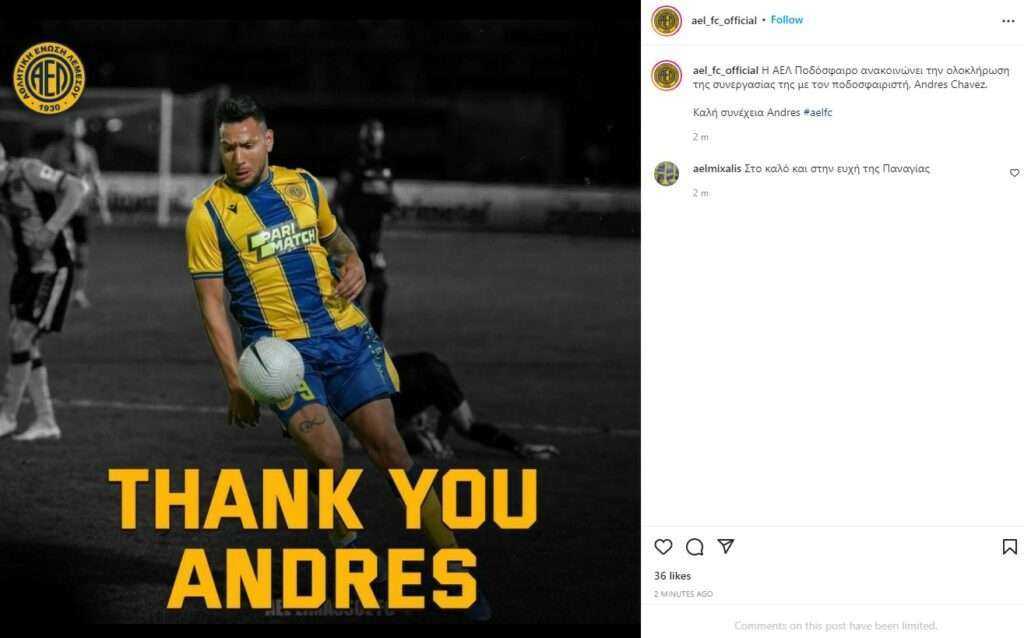Viewport: 1024px width, 638px height.
Task: Like the post with the heart icon
Action: [x=663, y=547]
